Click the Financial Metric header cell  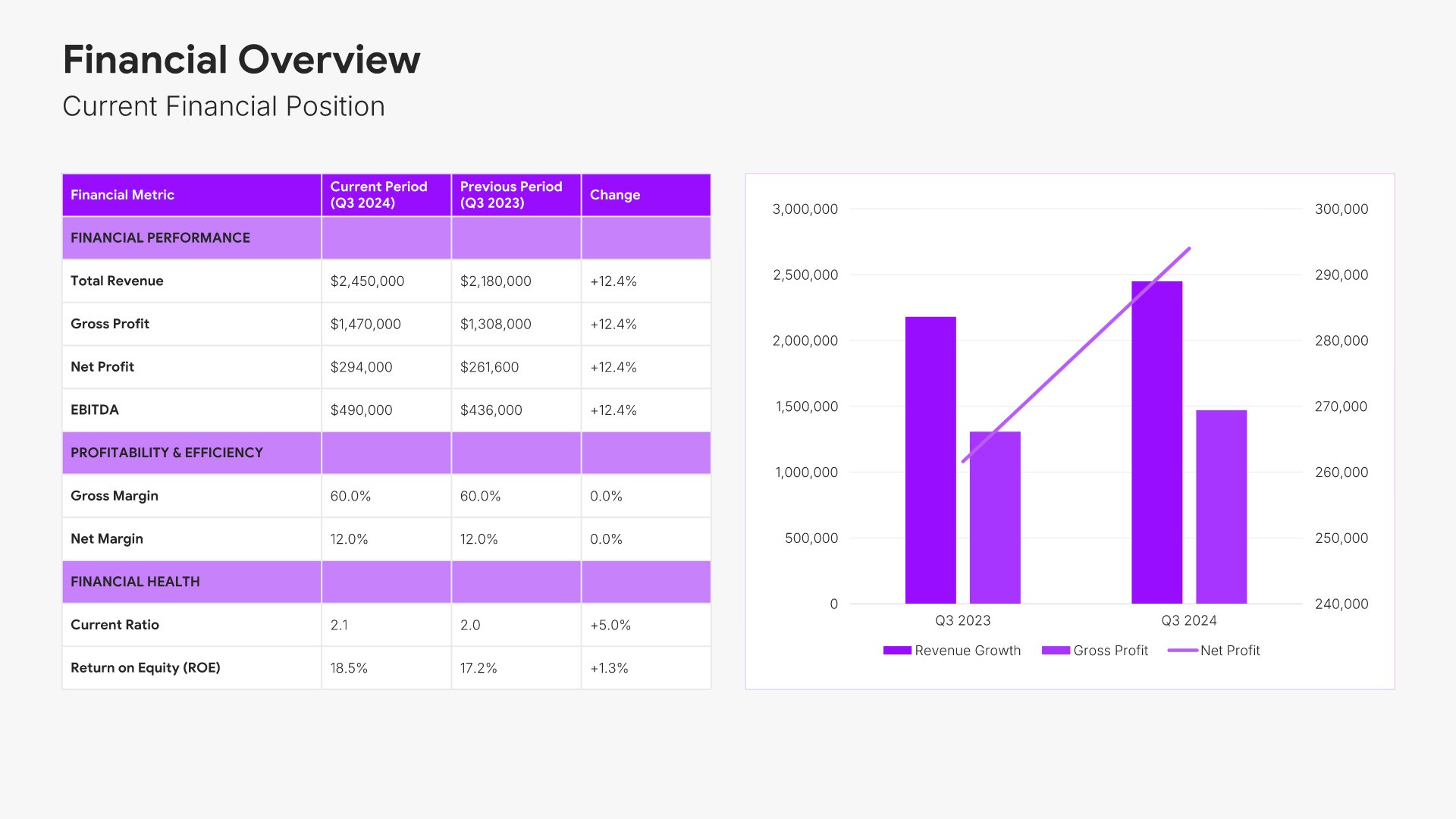pos(122,195)
